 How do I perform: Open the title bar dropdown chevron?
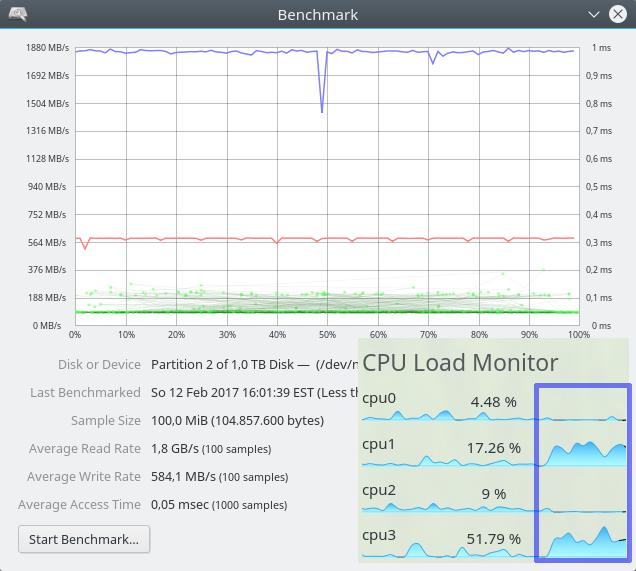coord(594,15)
